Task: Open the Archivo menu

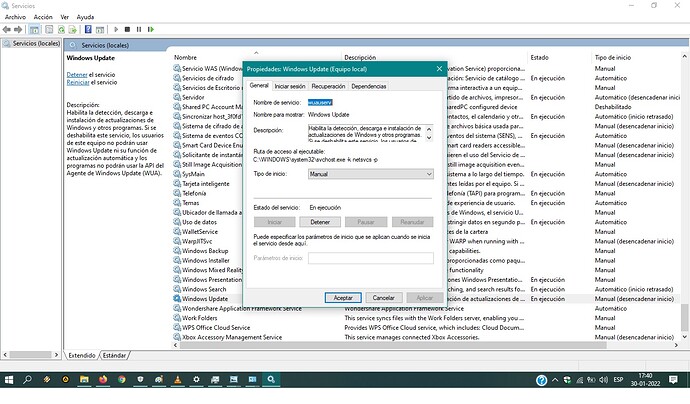Action: coord(15,17)
